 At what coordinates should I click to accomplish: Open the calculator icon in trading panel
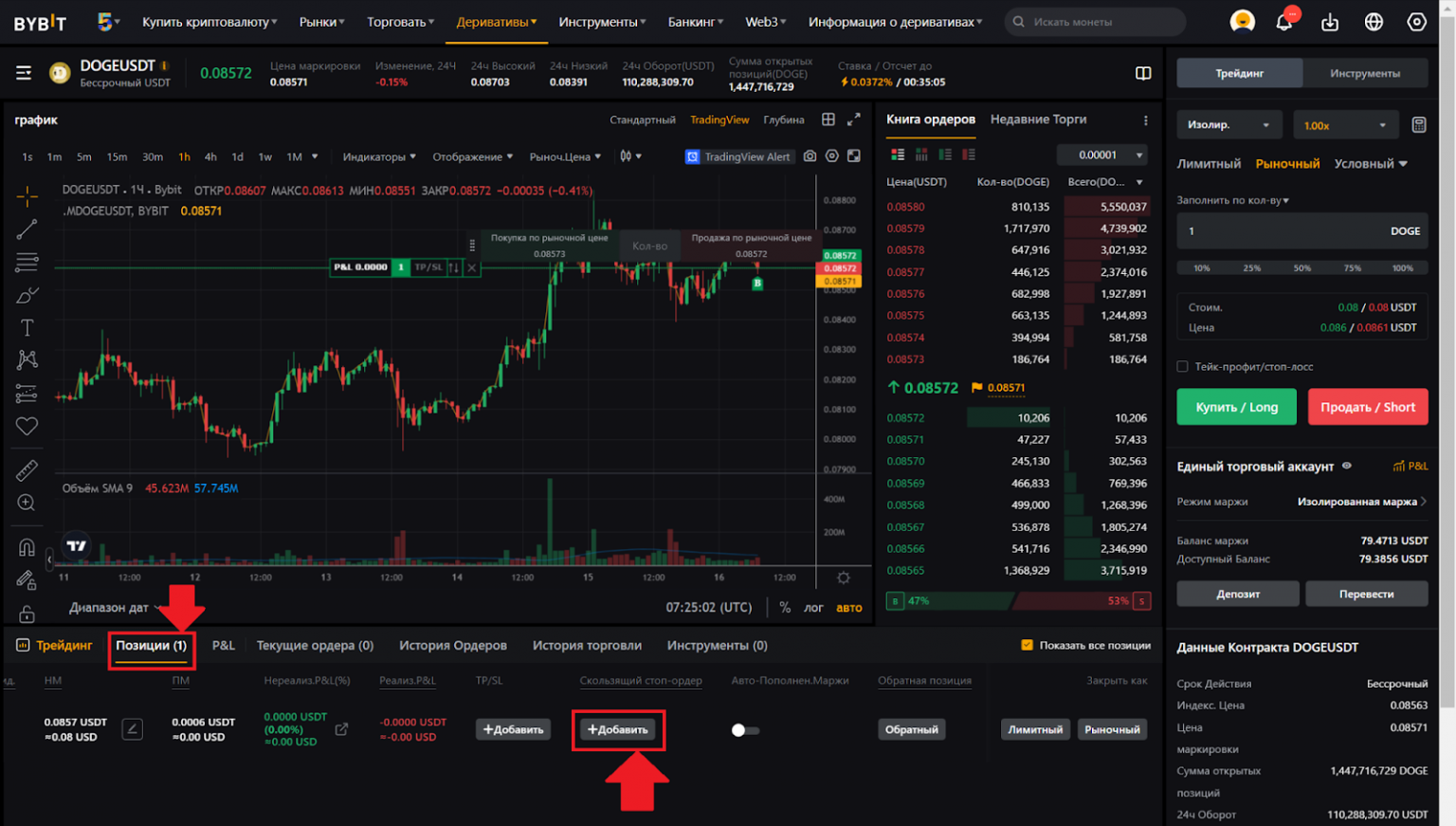pos(1418,125)
